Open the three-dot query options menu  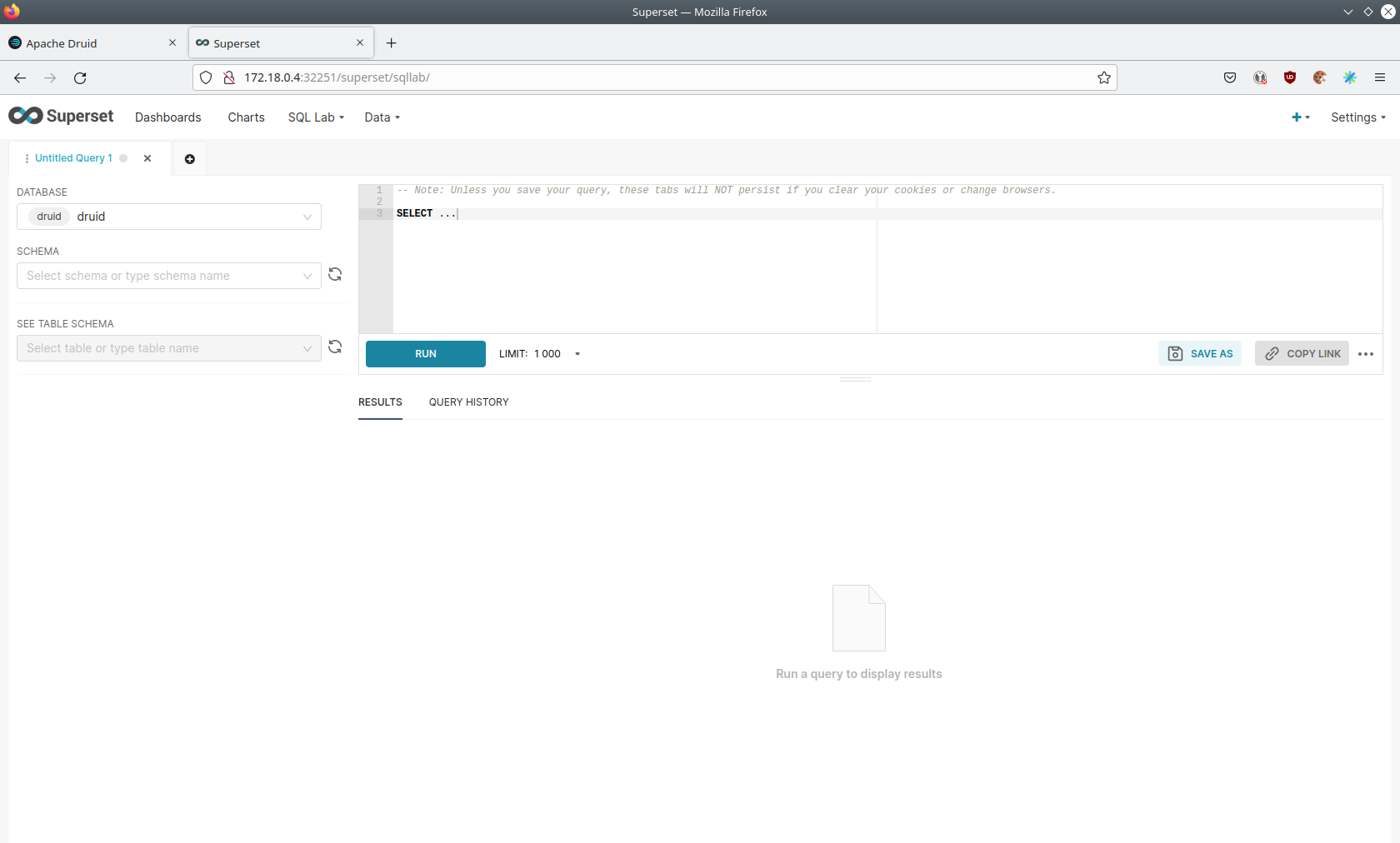pos(1365,354)
